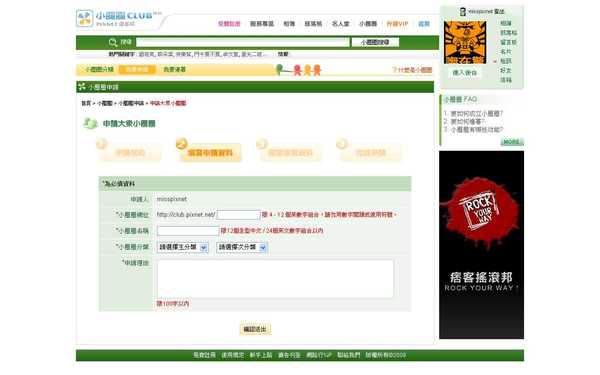The width and height of the screenshot is (600, 375).
Task: Click the 留言板 link in user panel
Action: 509,42
